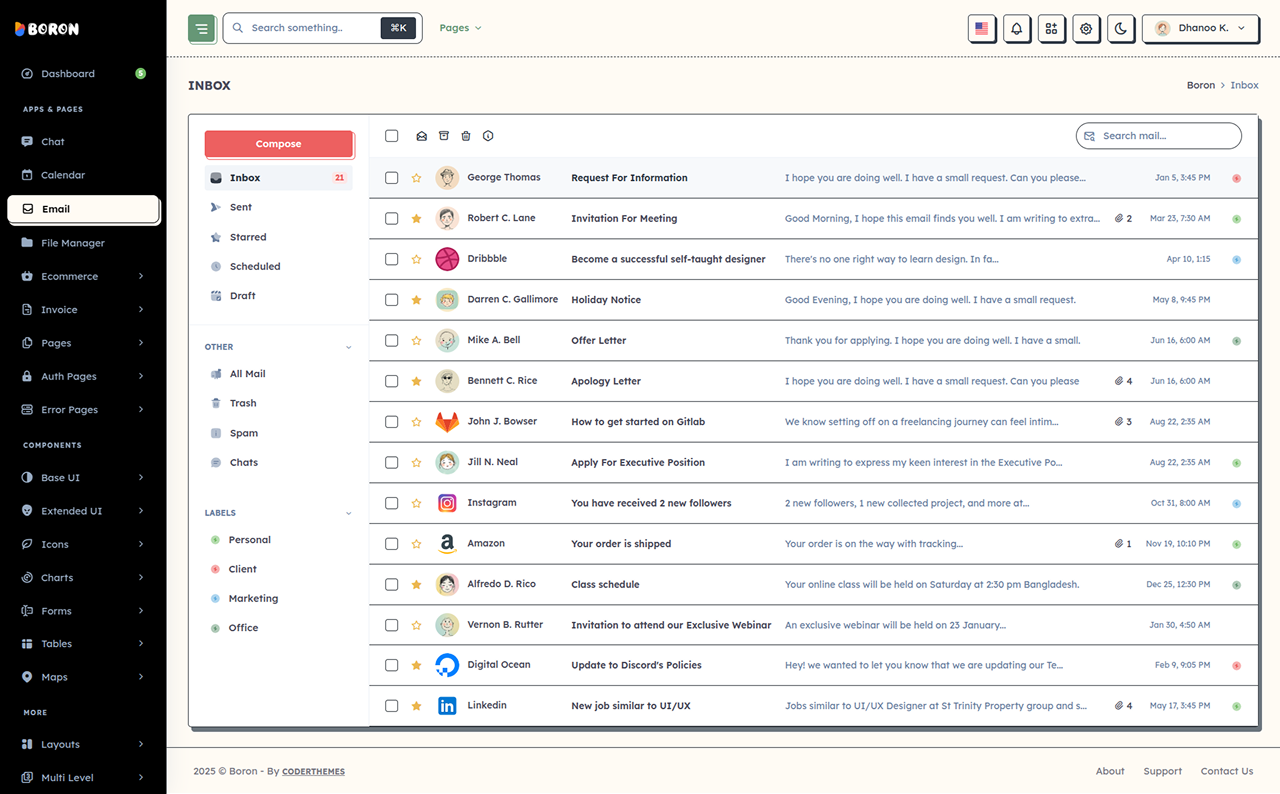The width and height of the screenshot is (1280, 794).
Task: Click the Search mail input field
Action: (1158, 136)
